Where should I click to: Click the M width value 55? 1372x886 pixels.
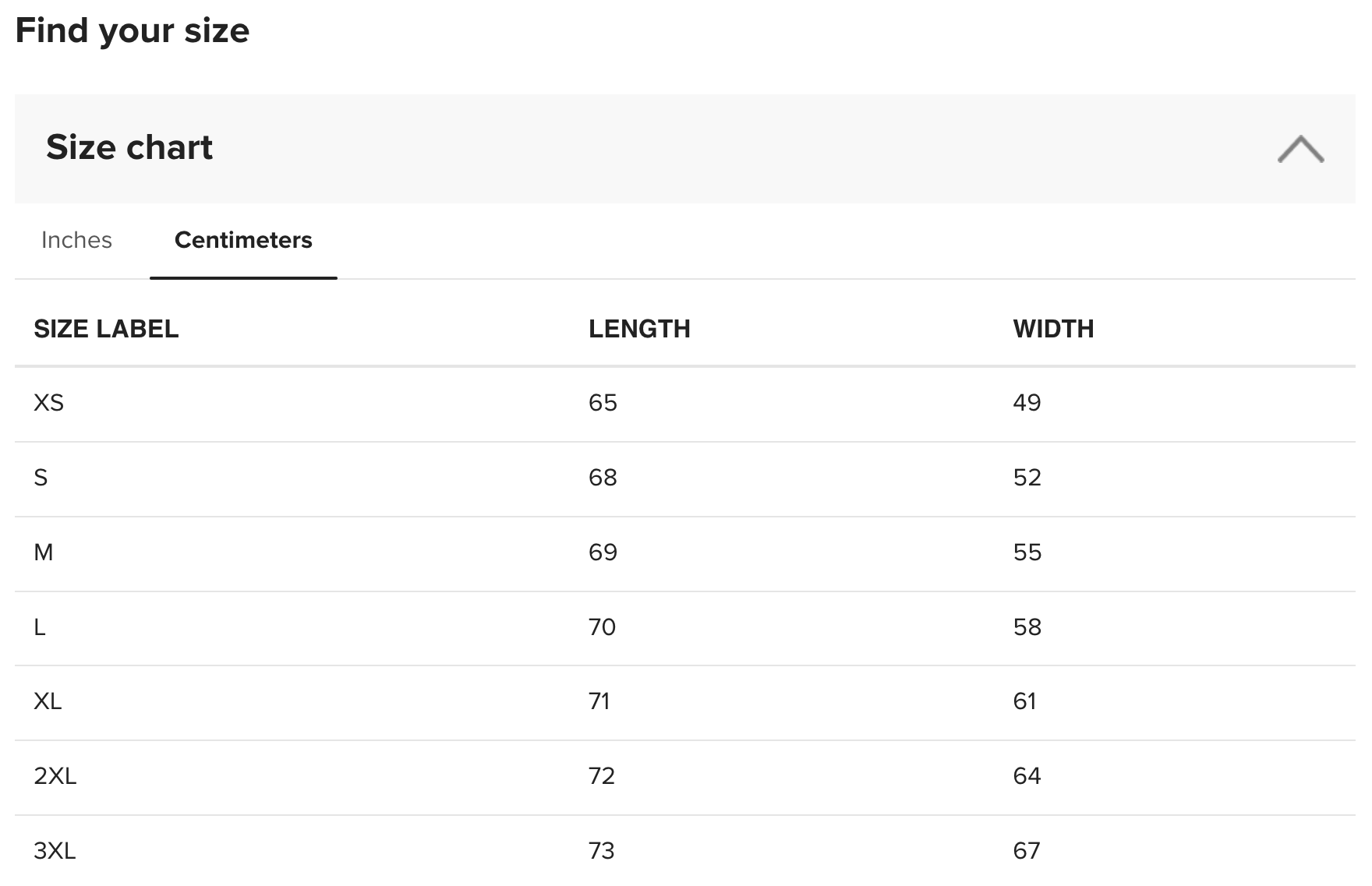coord(1027,552)
